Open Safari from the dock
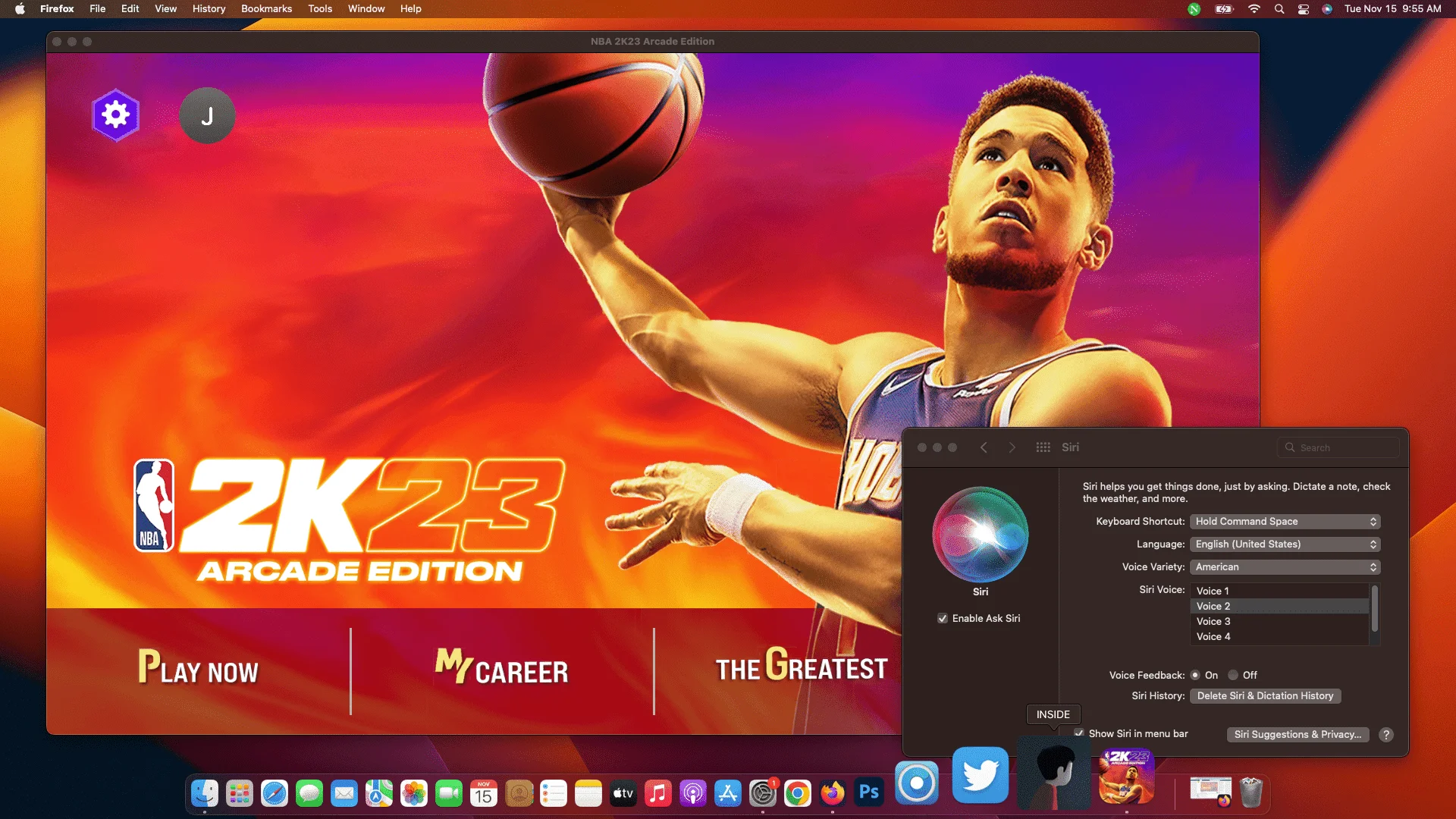 tap(275, 793)
